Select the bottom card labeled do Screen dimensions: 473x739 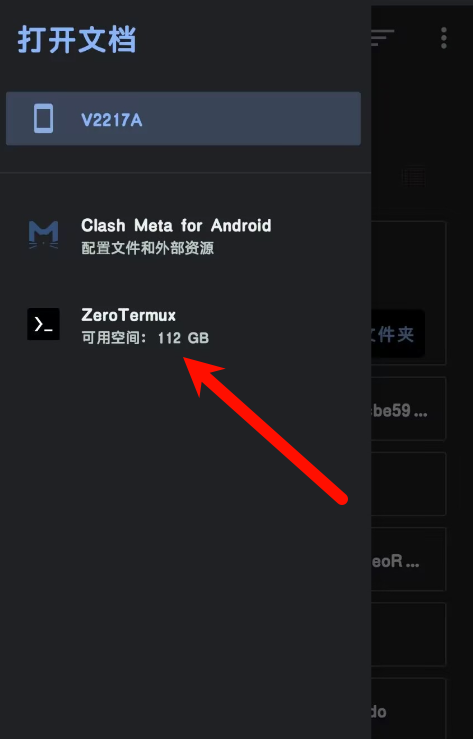click(x=408, y=708)
